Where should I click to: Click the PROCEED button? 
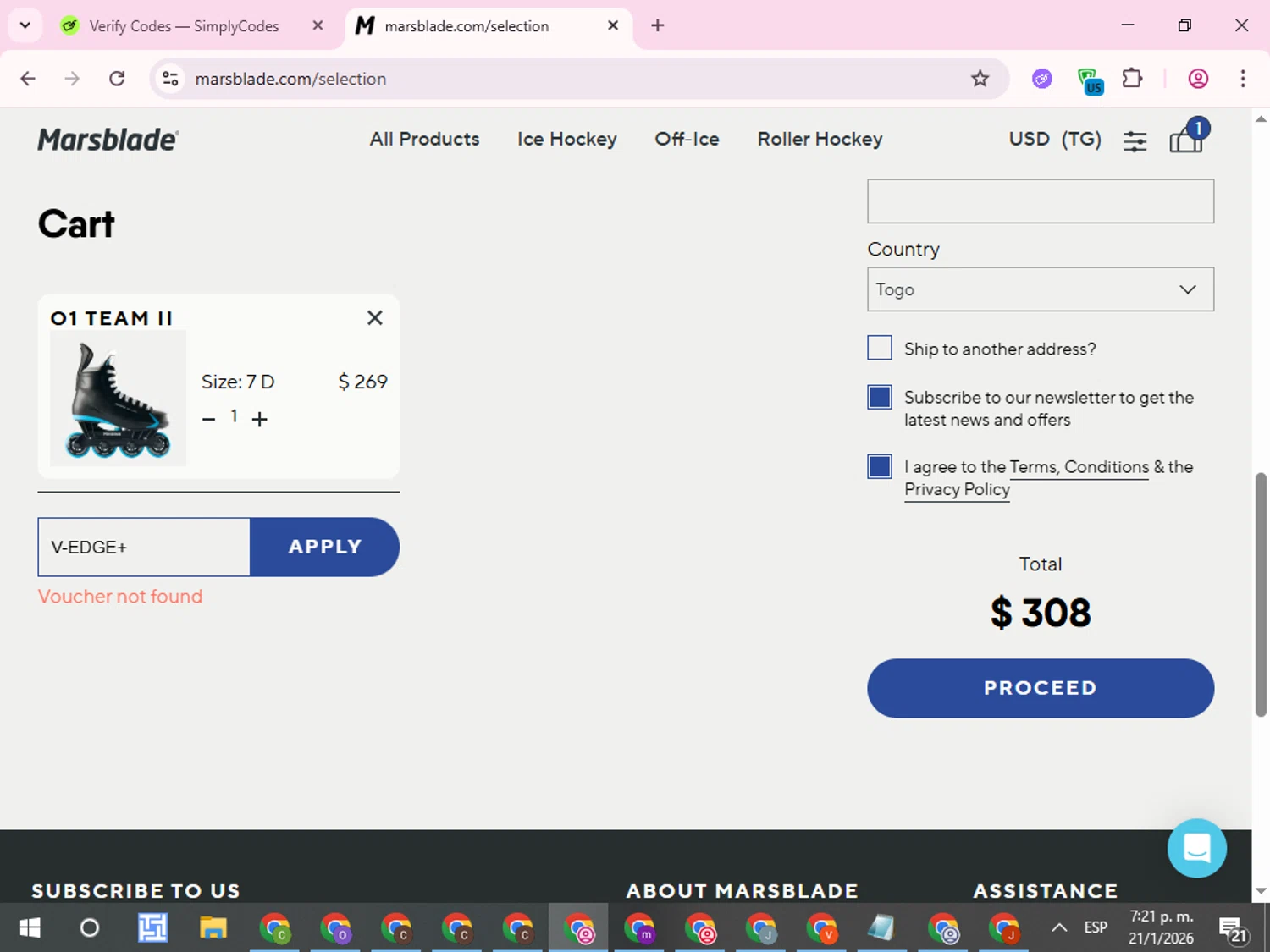pyautogui.click(x=1041, y=688)
